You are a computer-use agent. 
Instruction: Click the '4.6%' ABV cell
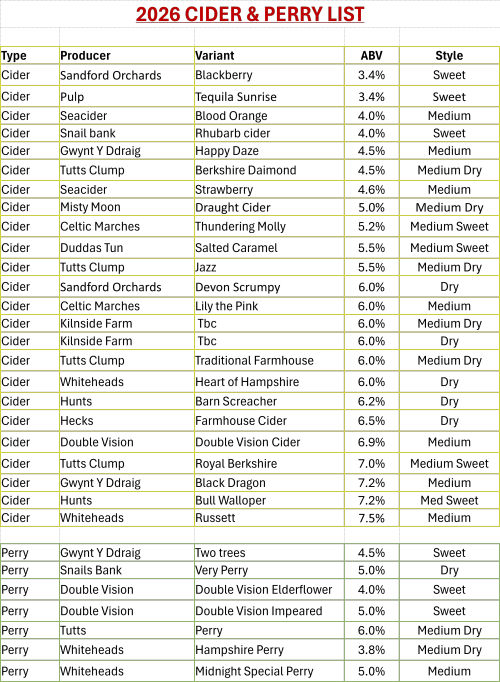(x=371, y=190)
